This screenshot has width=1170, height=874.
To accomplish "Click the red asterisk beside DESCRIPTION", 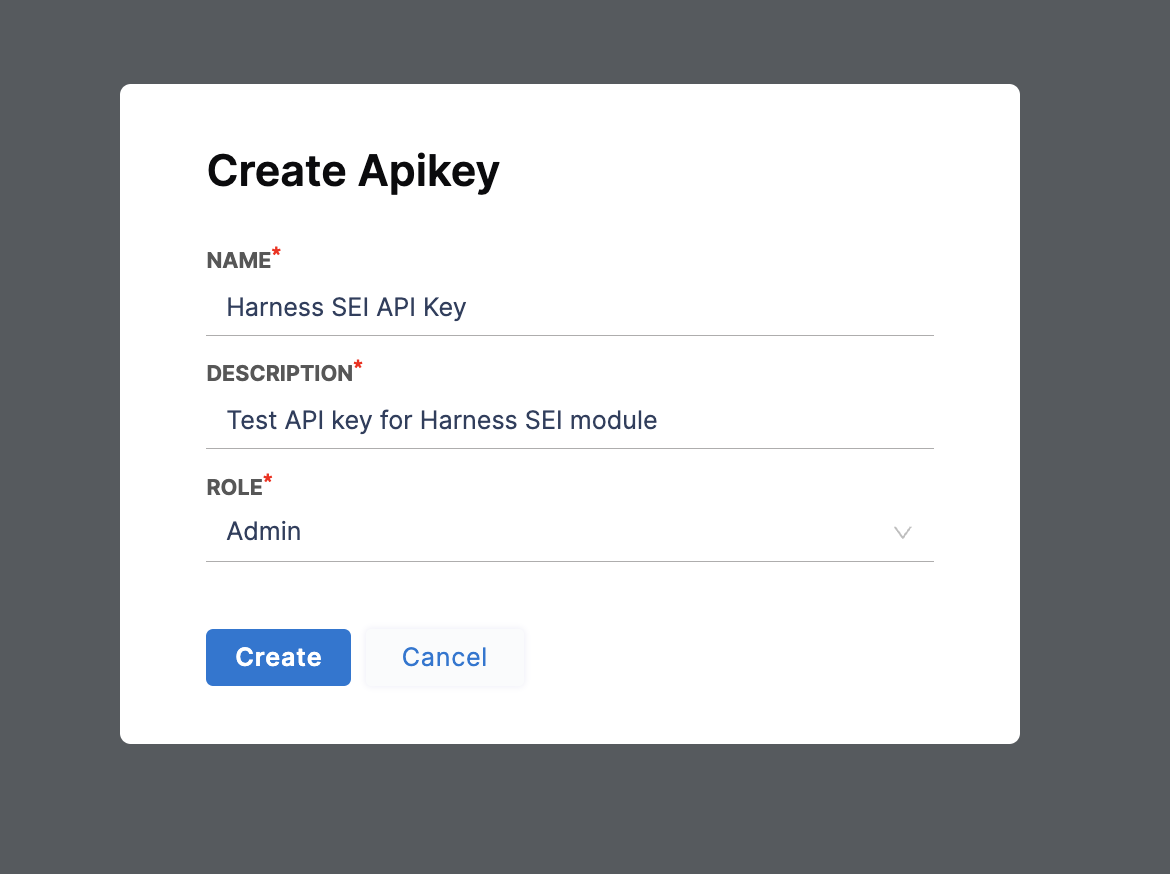I will click(358, 367).
